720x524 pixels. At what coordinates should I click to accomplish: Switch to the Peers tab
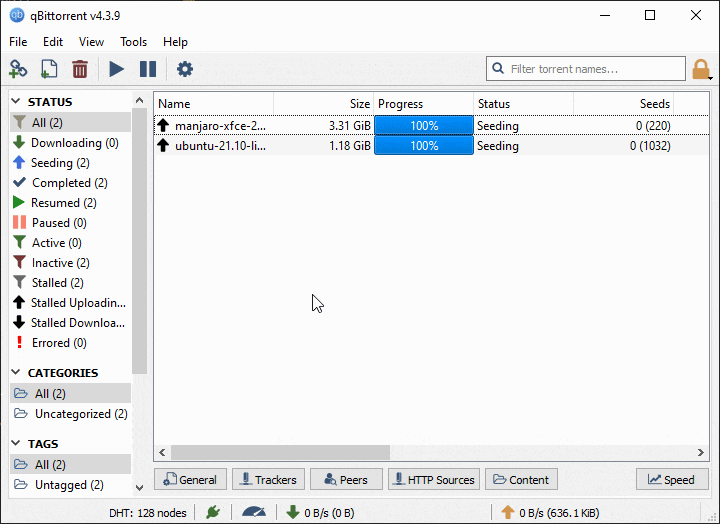point(346,479)
